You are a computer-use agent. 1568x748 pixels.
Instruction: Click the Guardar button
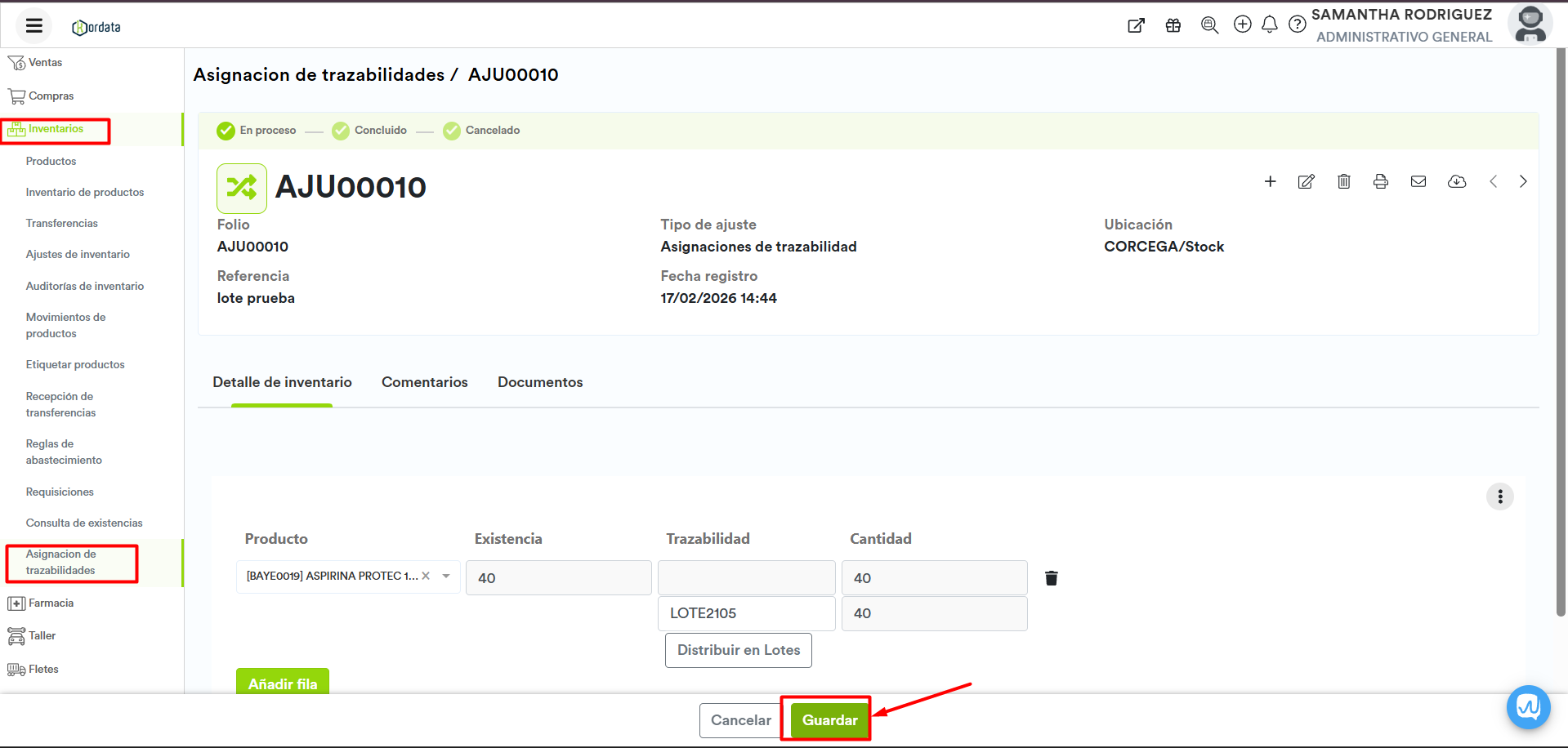click(829, 719)
